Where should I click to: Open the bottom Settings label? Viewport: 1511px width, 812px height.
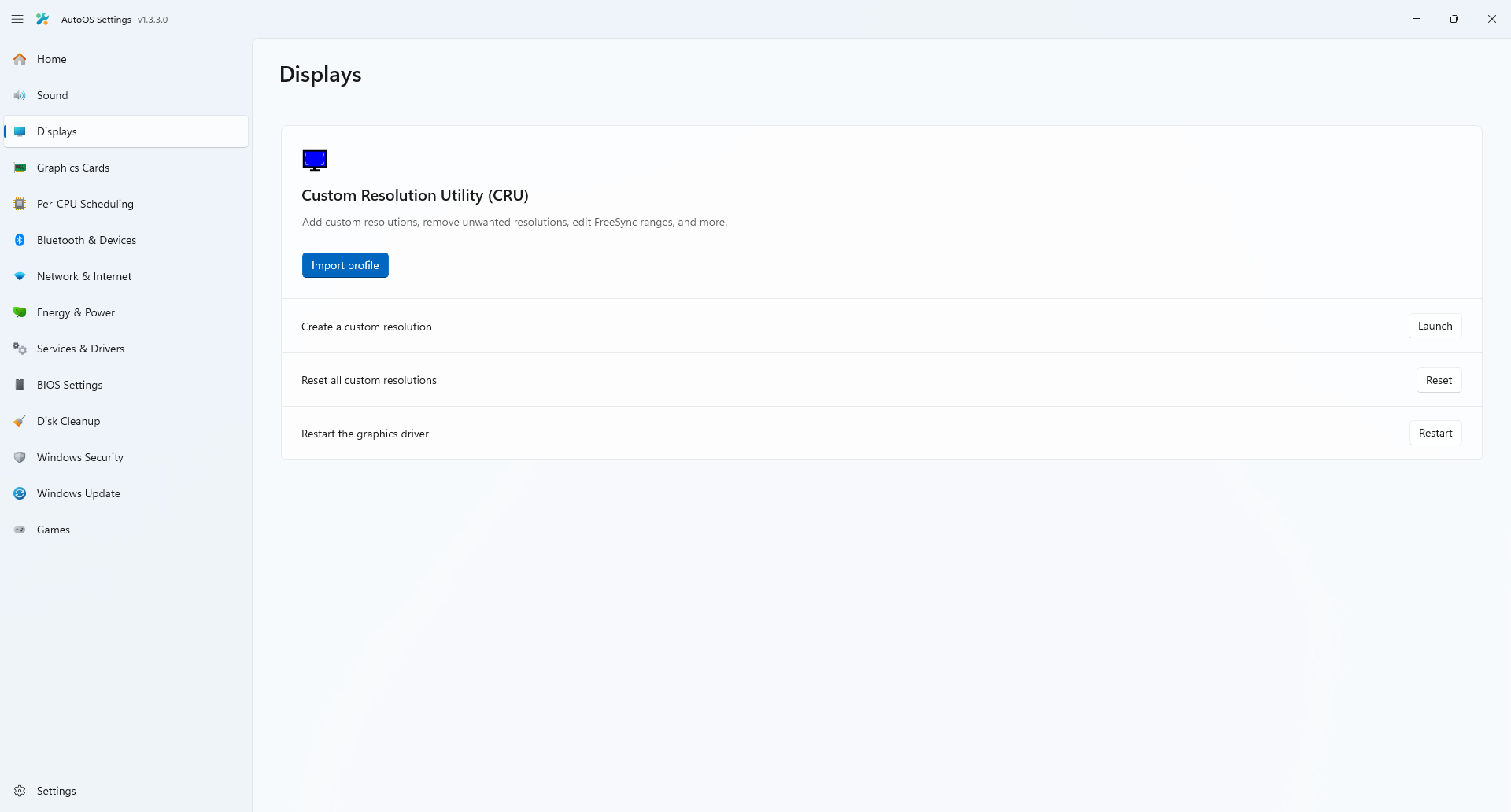point(57,791)
